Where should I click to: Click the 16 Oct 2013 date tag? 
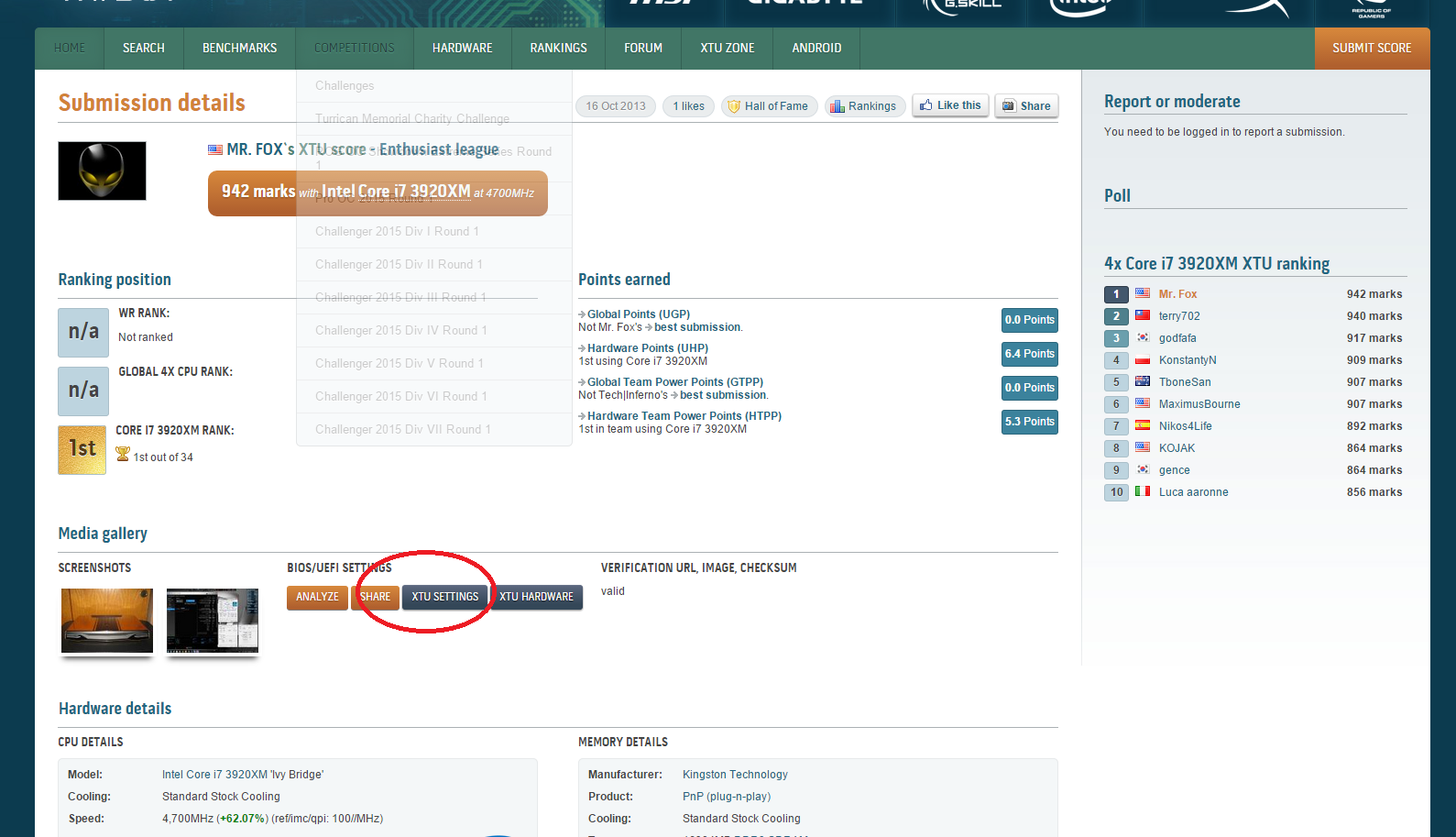(x=616, y=106)
